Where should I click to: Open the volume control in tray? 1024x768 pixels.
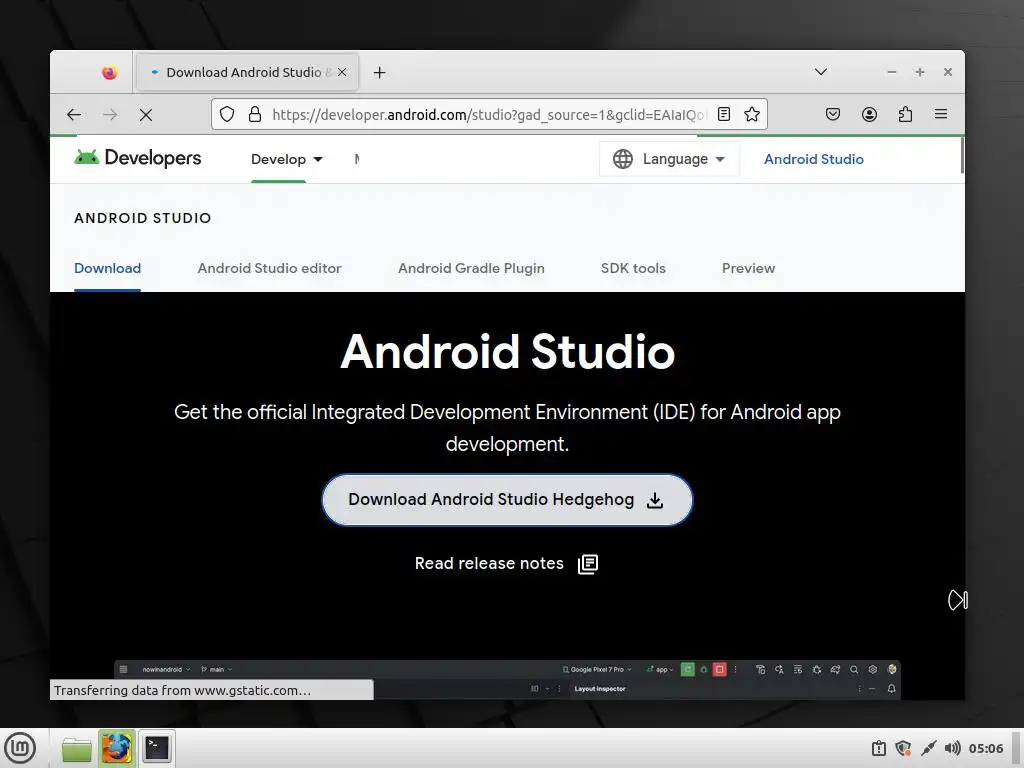click(x=953, y=748)
